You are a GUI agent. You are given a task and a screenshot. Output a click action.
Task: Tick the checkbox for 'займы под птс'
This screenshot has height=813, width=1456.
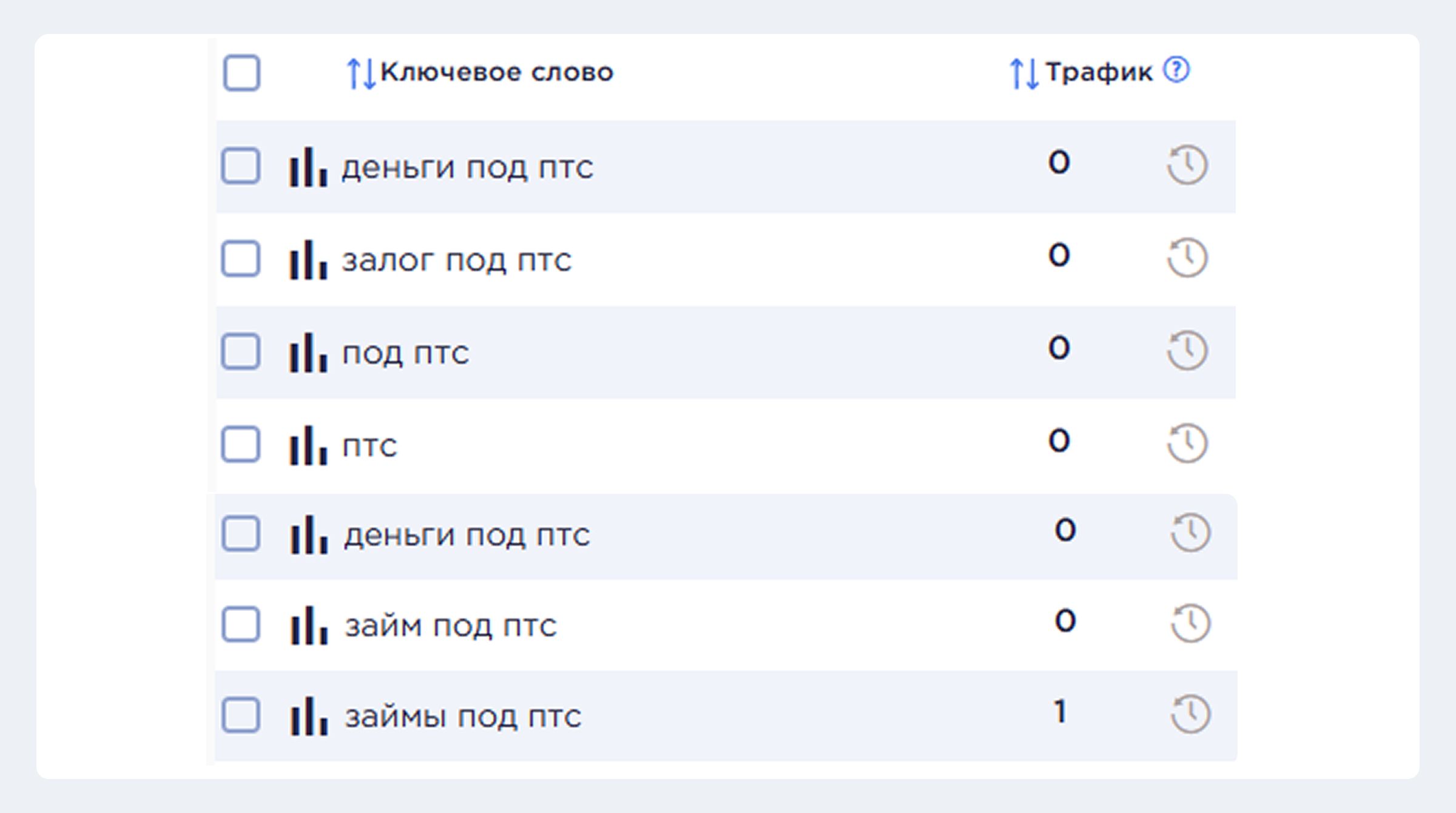click(x=241, y=715)
